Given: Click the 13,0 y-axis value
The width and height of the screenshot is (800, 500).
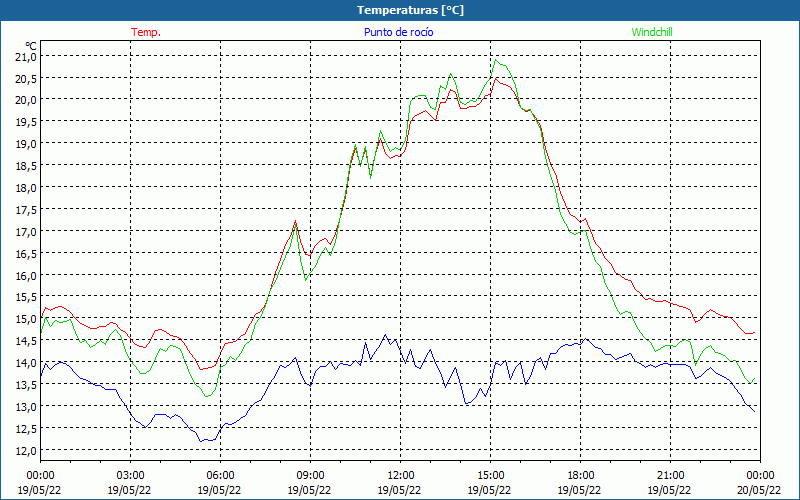Looking at the screenshot, I should (x=26, y=407).
